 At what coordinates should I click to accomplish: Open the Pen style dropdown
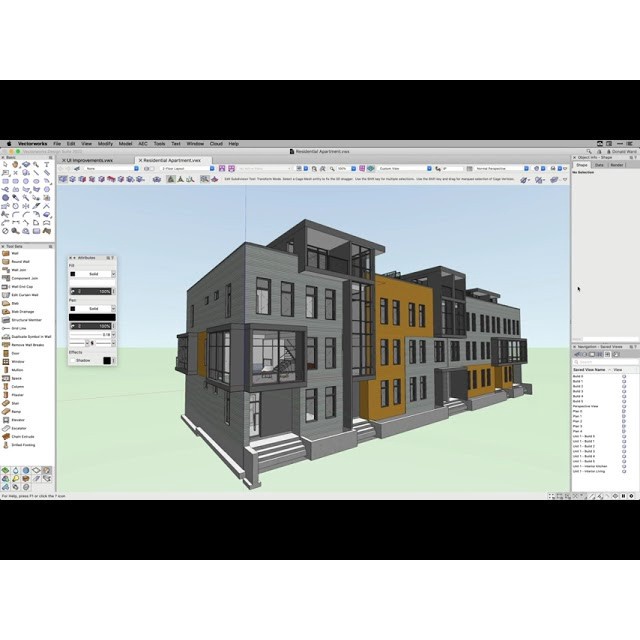coord(95,308)
